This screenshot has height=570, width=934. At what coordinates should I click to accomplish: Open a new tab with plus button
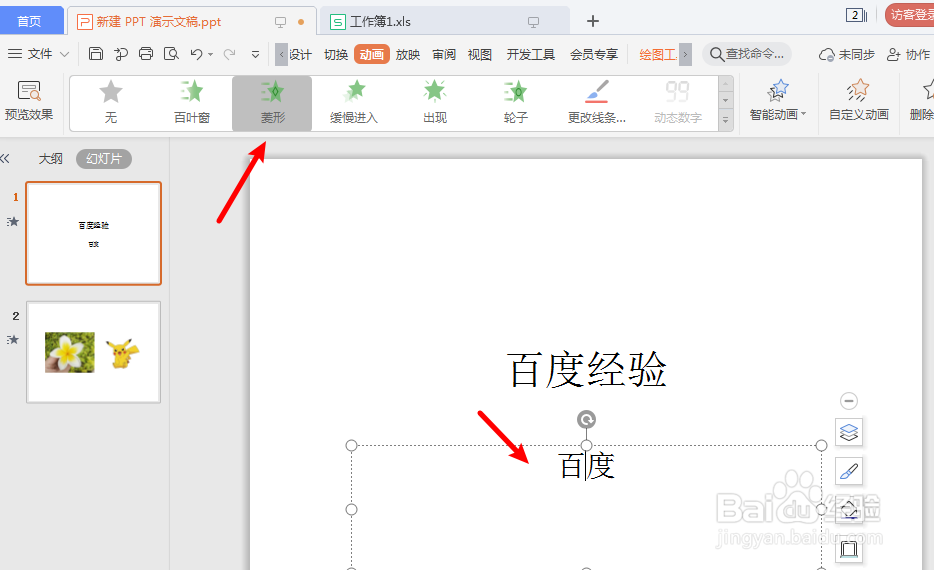click(x=593, y=21)
